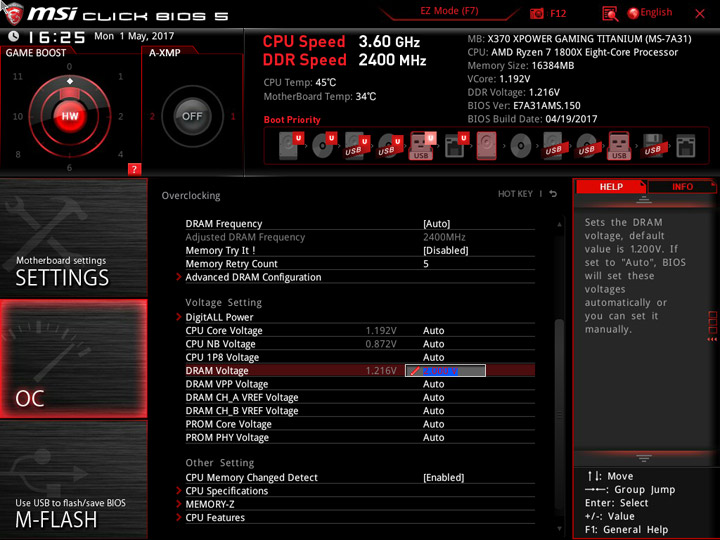Select the UEFI USB hard disk boot icon

(357, 146)
